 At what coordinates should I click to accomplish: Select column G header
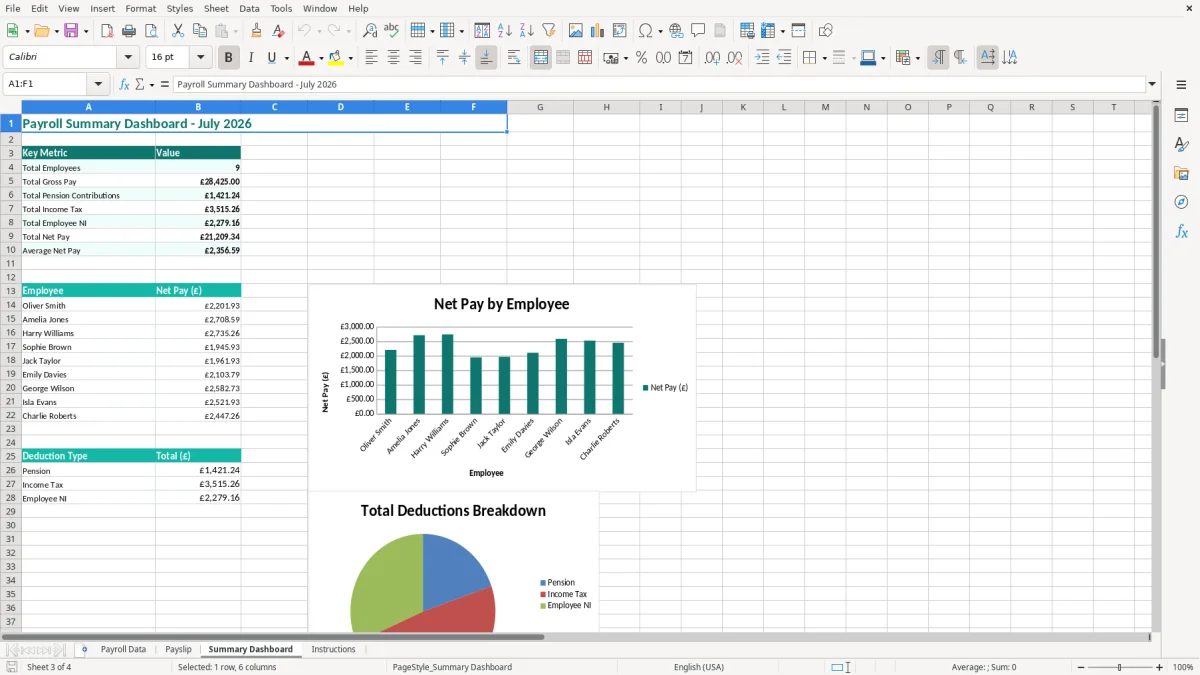[x=540, y=107]
